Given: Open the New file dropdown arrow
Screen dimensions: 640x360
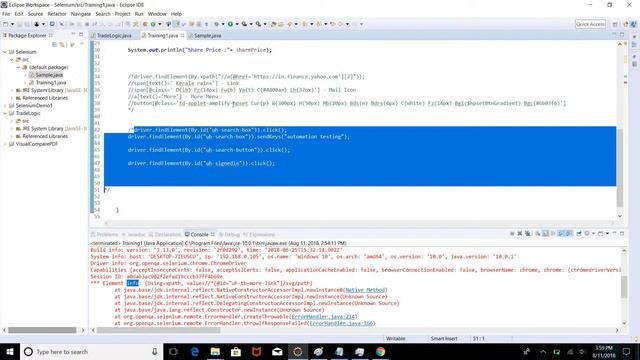Looking at the screenshot, I should [12, 24].
